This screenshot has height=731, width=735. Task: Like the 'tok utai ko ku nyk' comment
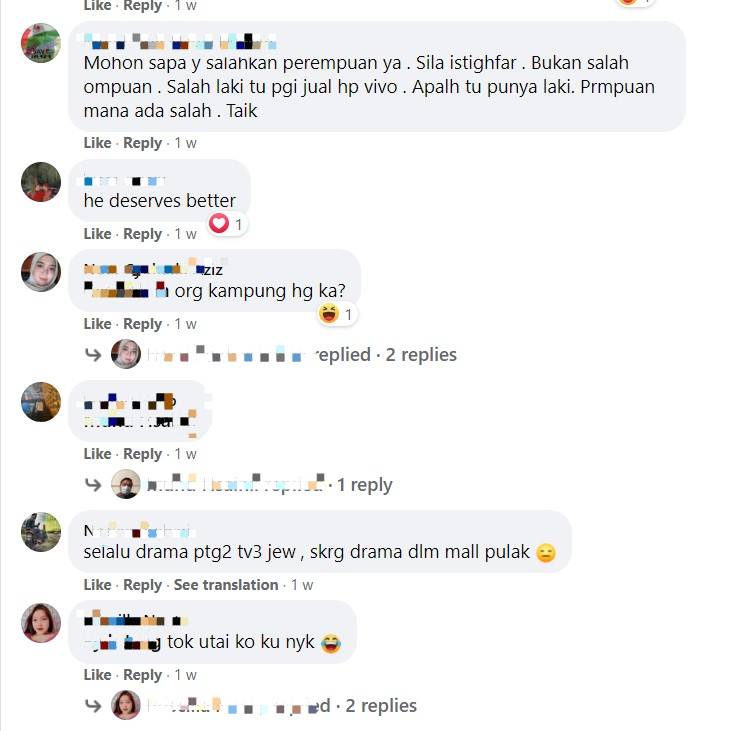click(x=97, y=675)
